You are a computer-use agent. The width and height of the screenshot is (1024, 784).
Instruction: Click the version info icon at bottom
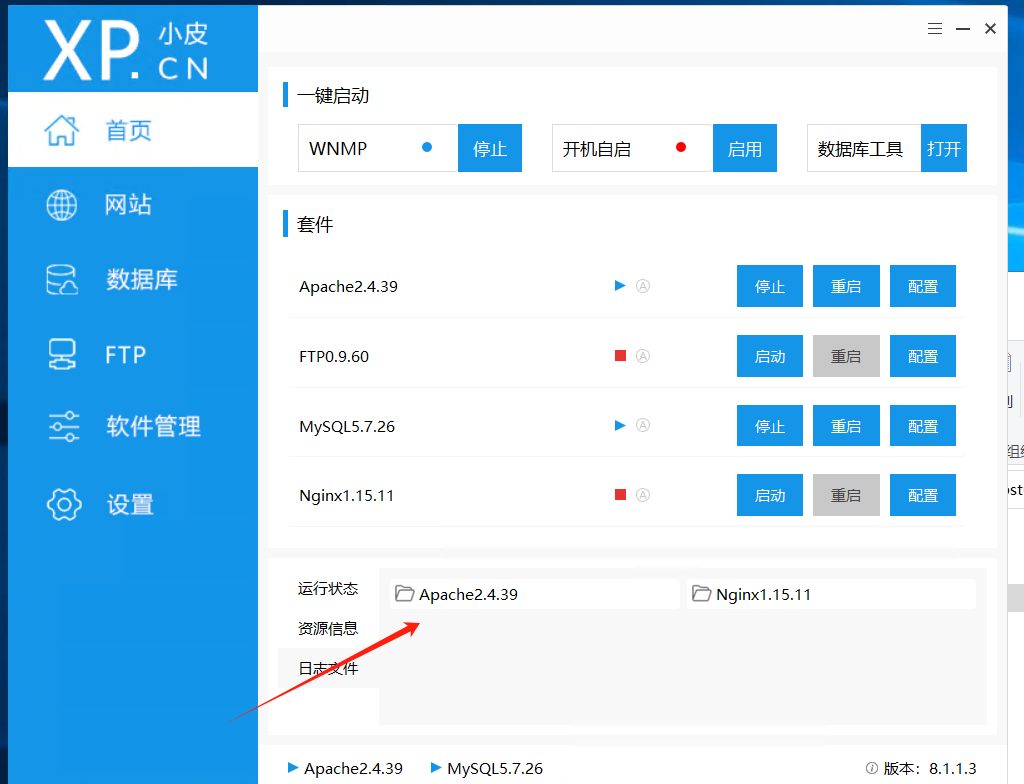[x=871, y=768]
